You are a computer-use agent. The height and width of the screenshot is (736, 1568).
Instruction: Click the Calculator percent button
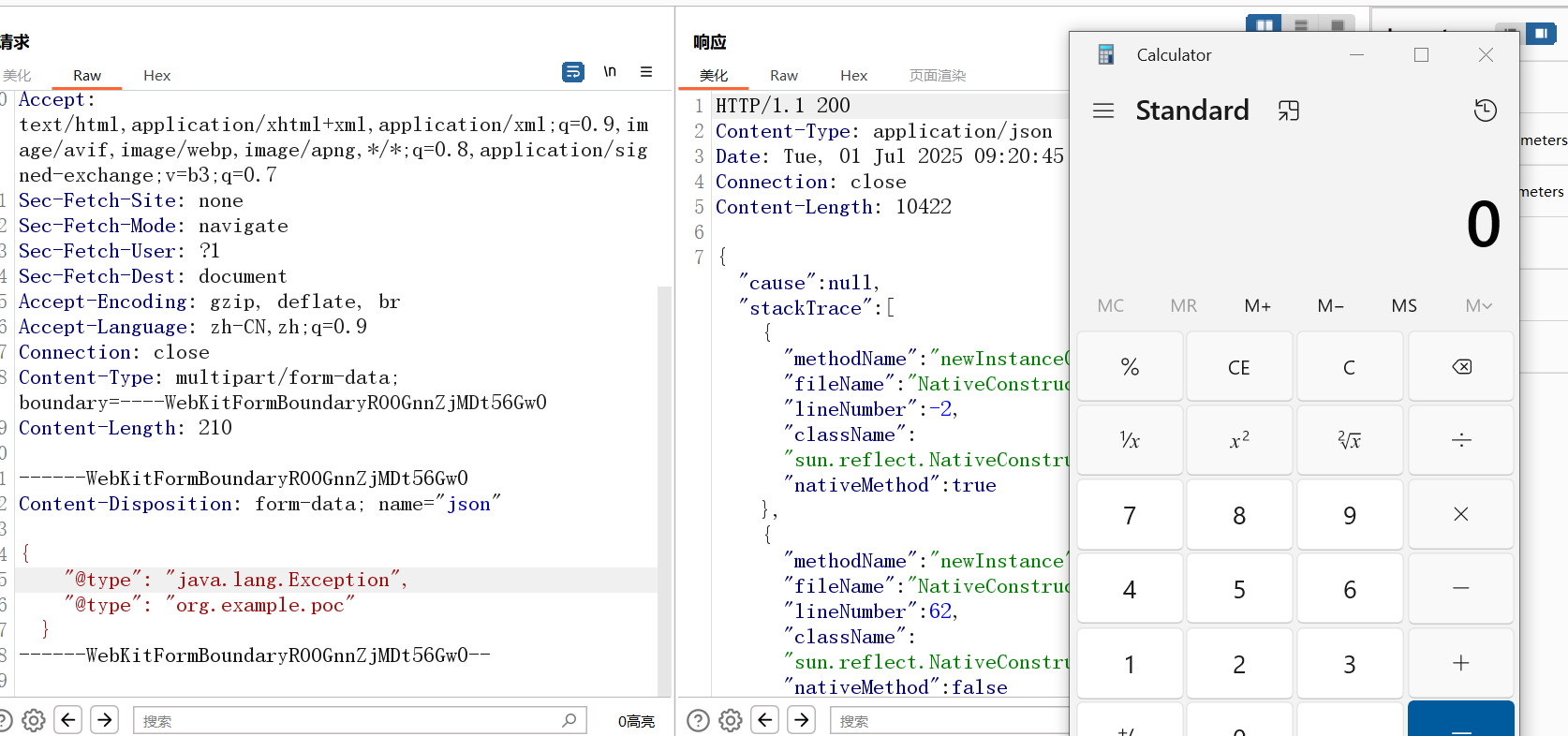(1130, 366)
